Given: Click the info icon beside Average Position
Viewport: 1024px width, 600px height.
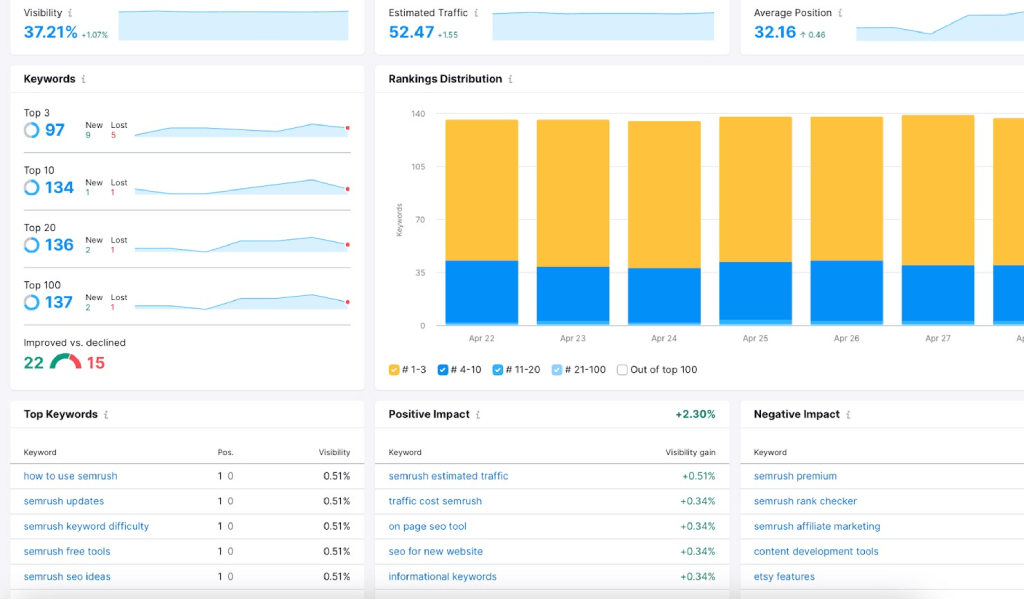Looking at the screenshot, I should click(840, 13).
